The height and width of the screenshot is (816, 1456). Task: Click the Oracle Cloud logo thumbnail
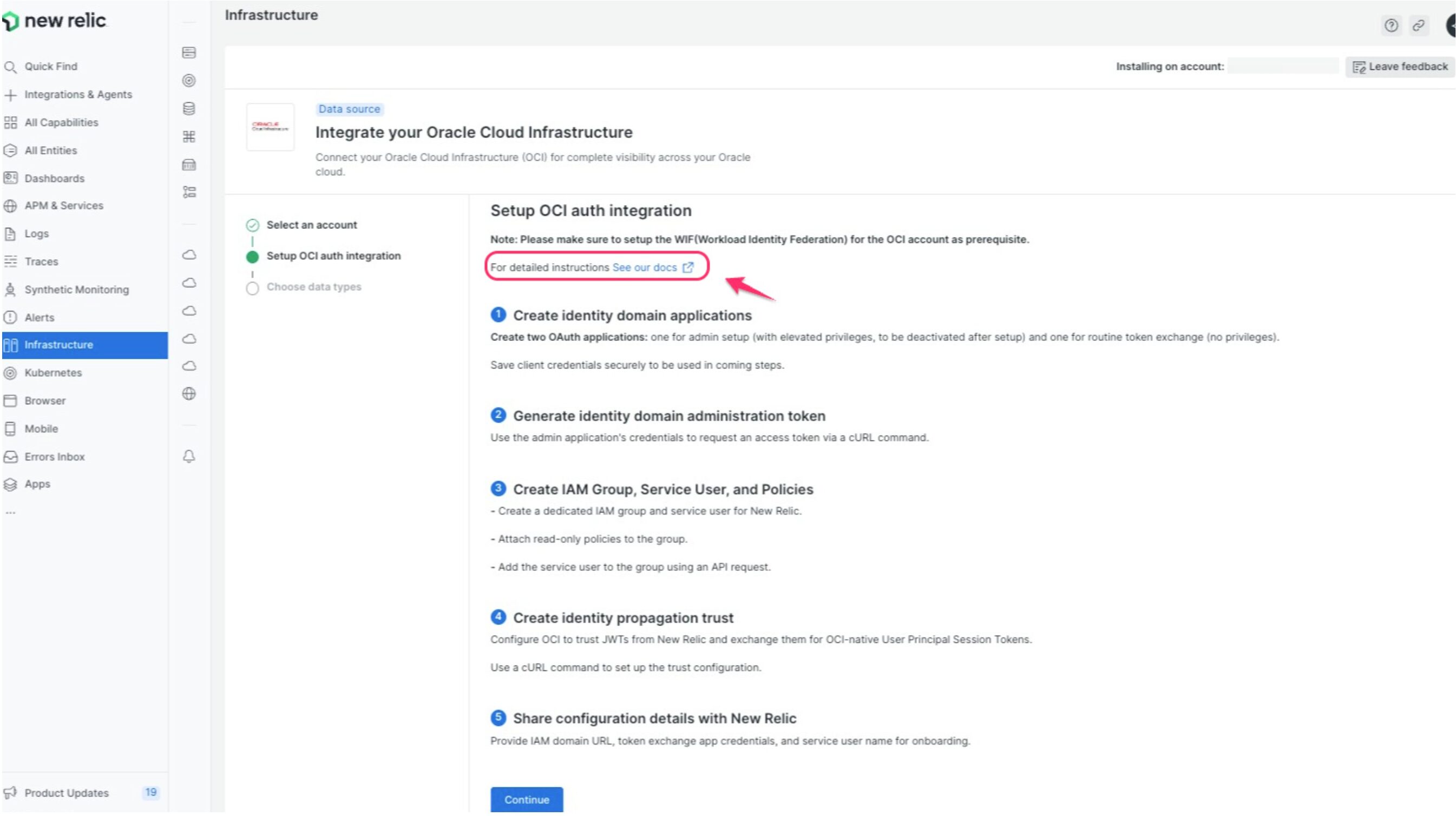[x=270, y=127]
